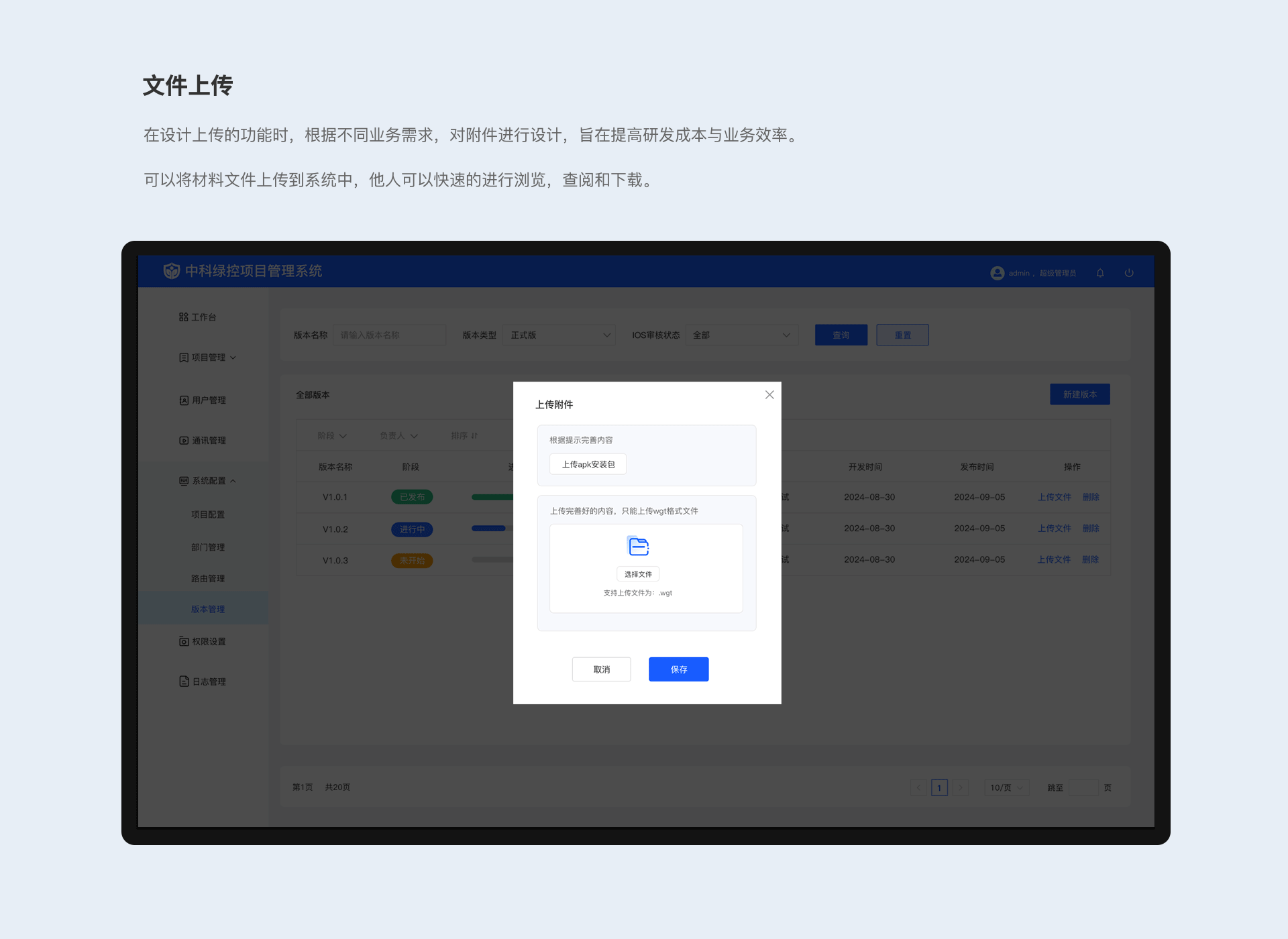Open 权限设置 in the sidebar
The width and height of the screenshot is (1288, 939).
coord(208,642)
